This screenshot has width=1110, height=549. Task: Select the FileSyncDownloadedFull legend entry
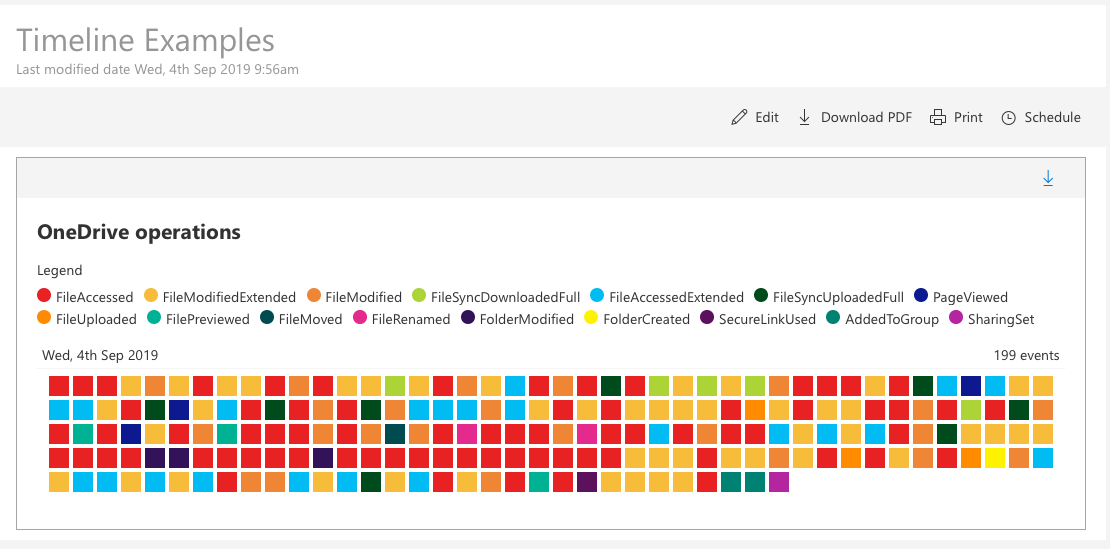tap(496, 297)
